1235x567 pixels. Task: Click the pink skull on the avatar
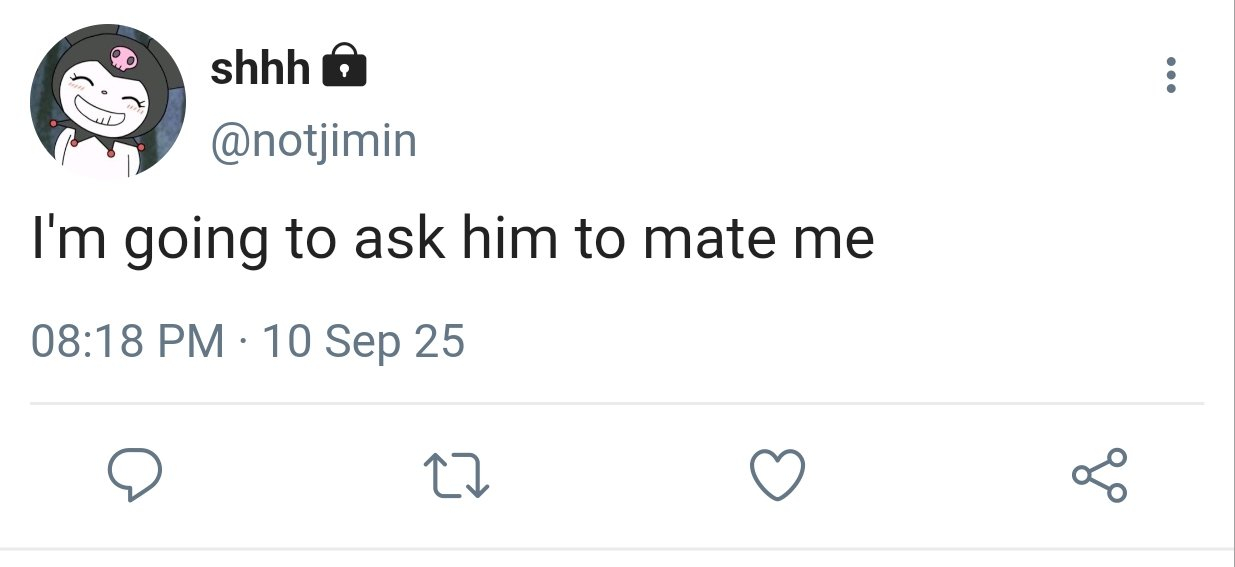[x=123, y=58]
